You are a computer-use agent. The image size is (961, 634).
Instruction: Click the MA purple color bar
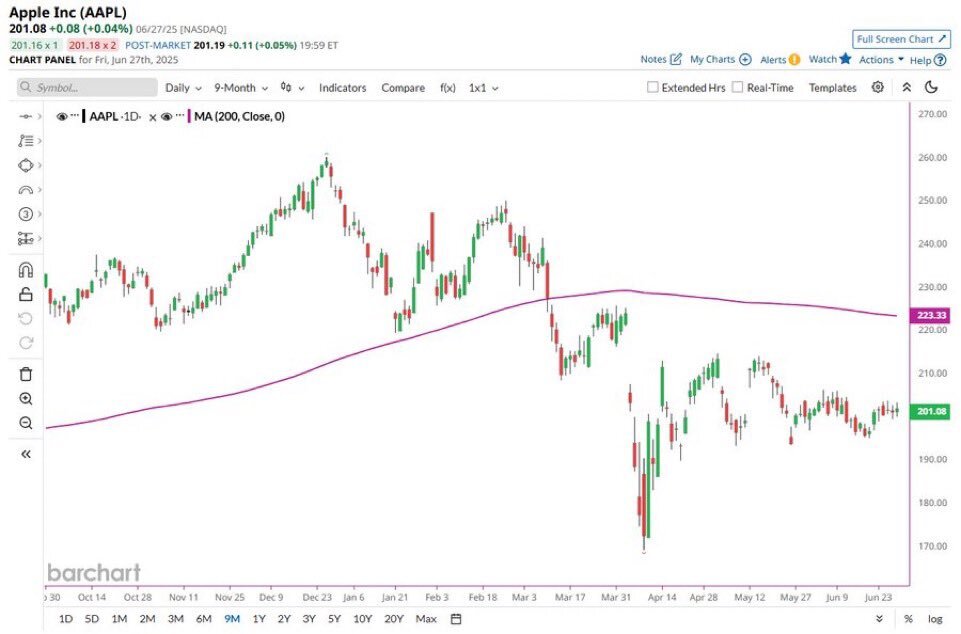189,116
